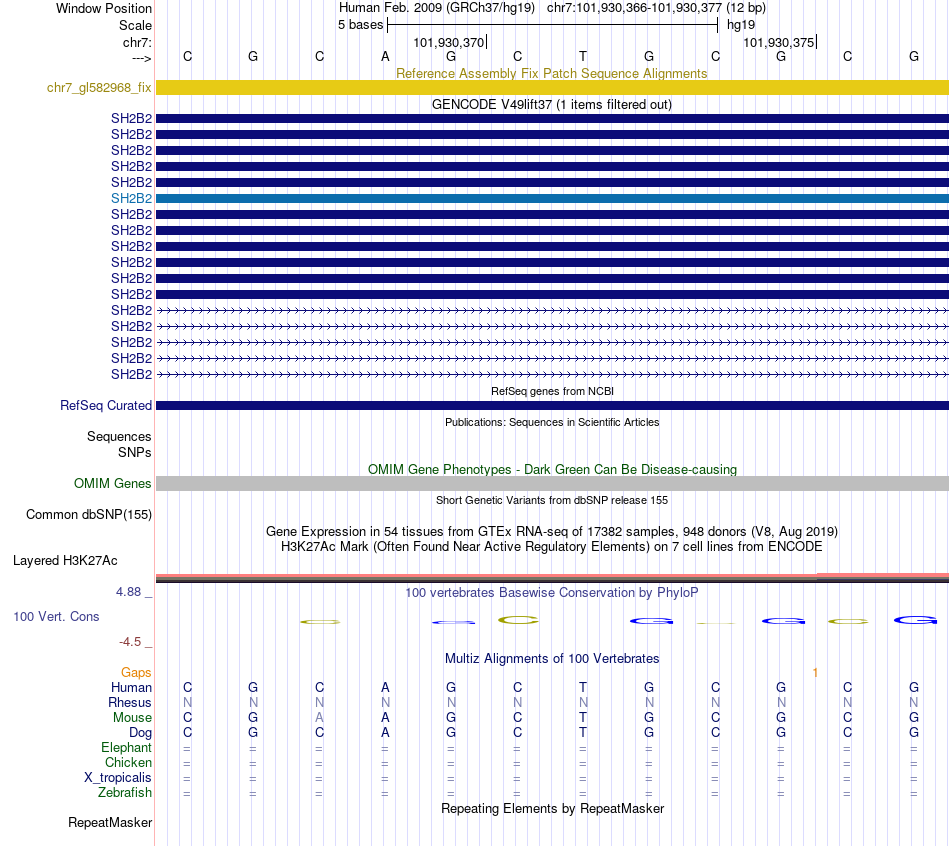Open 'Multiz Alignments of 100 Vertebrates' title
Image resolution: width=950 pixels, height=846 pixels.
pyautogui.click(x=552, y=659)
